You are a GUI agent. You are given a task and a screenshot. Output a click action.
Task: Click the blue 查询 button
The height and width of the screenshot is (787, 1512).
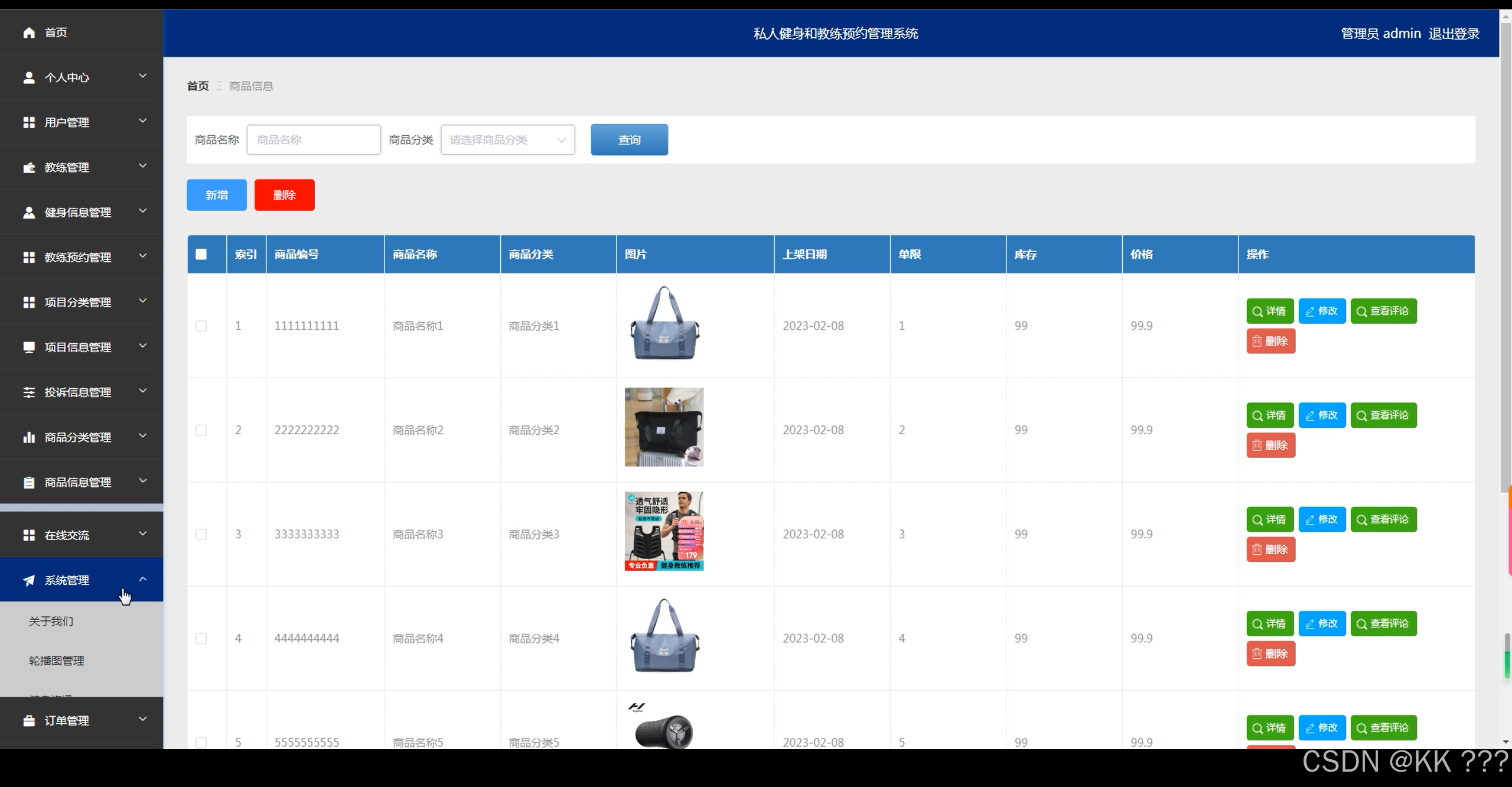tap(629, 140)
